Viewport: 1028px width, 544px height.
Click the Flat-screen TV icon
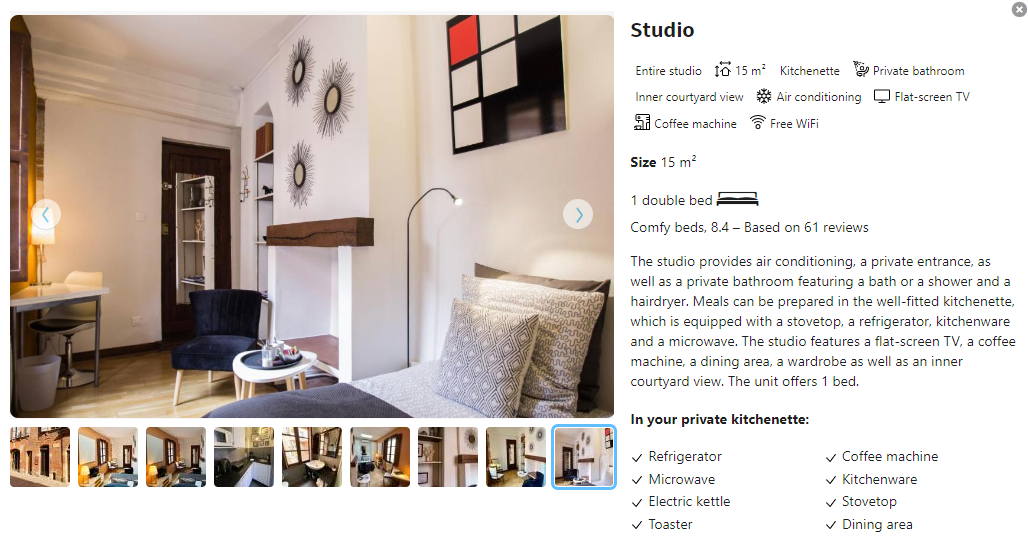coord(882,96)
